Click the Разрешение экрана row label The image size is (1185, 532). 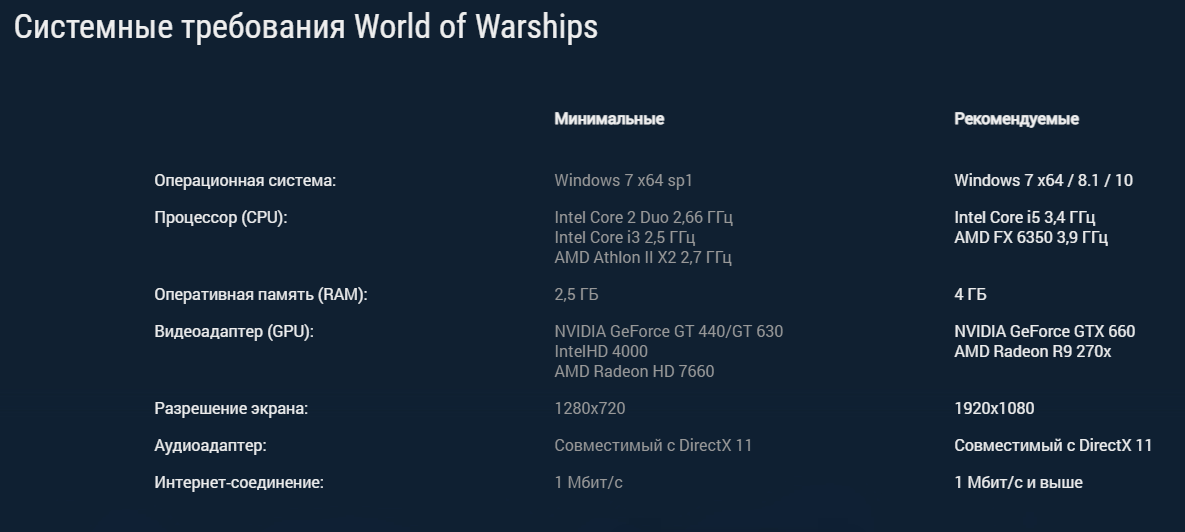231,409
